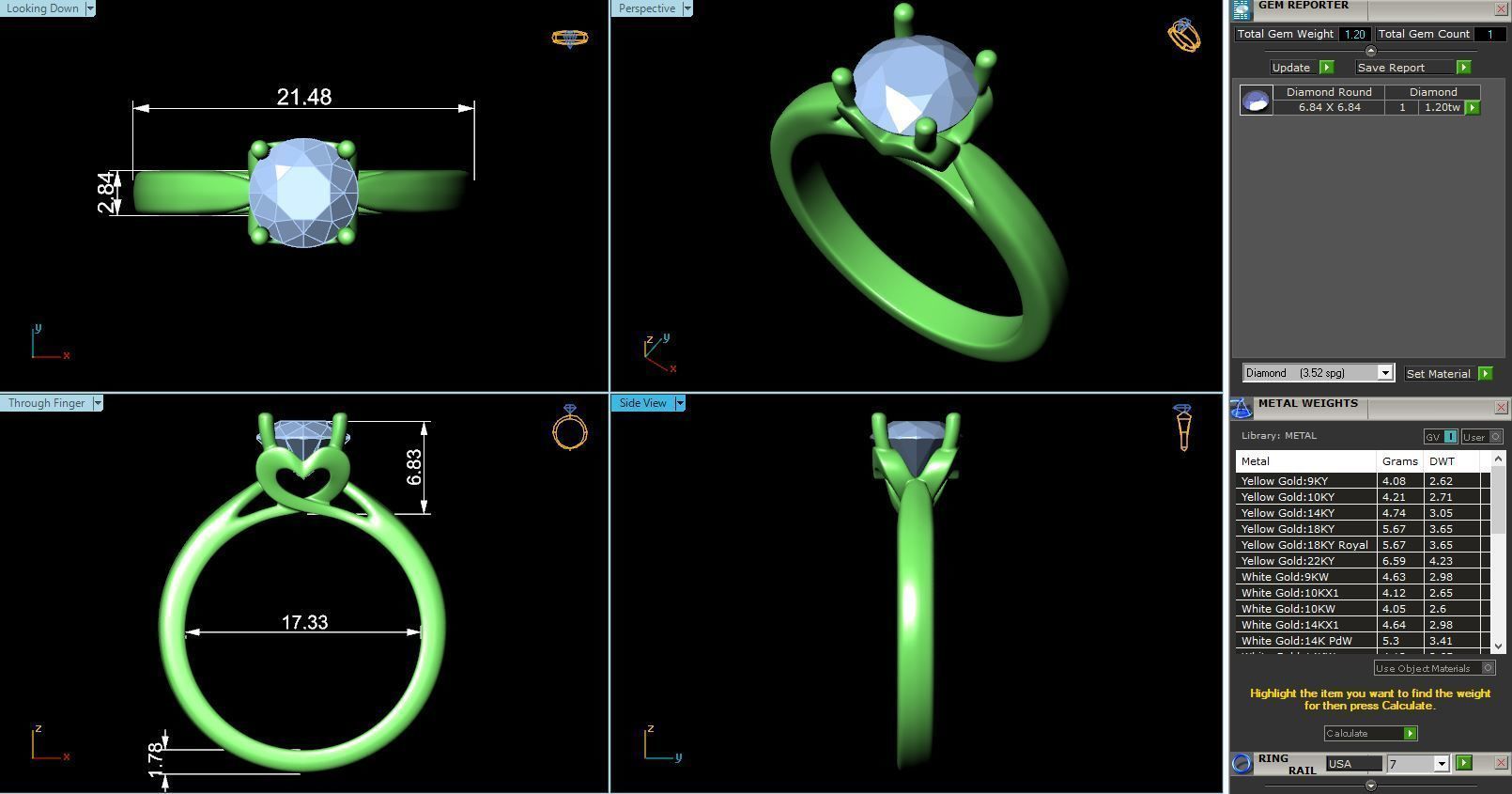
Task: Select White Gold:14KX1 row
Action: click(x=1362, y=625)
